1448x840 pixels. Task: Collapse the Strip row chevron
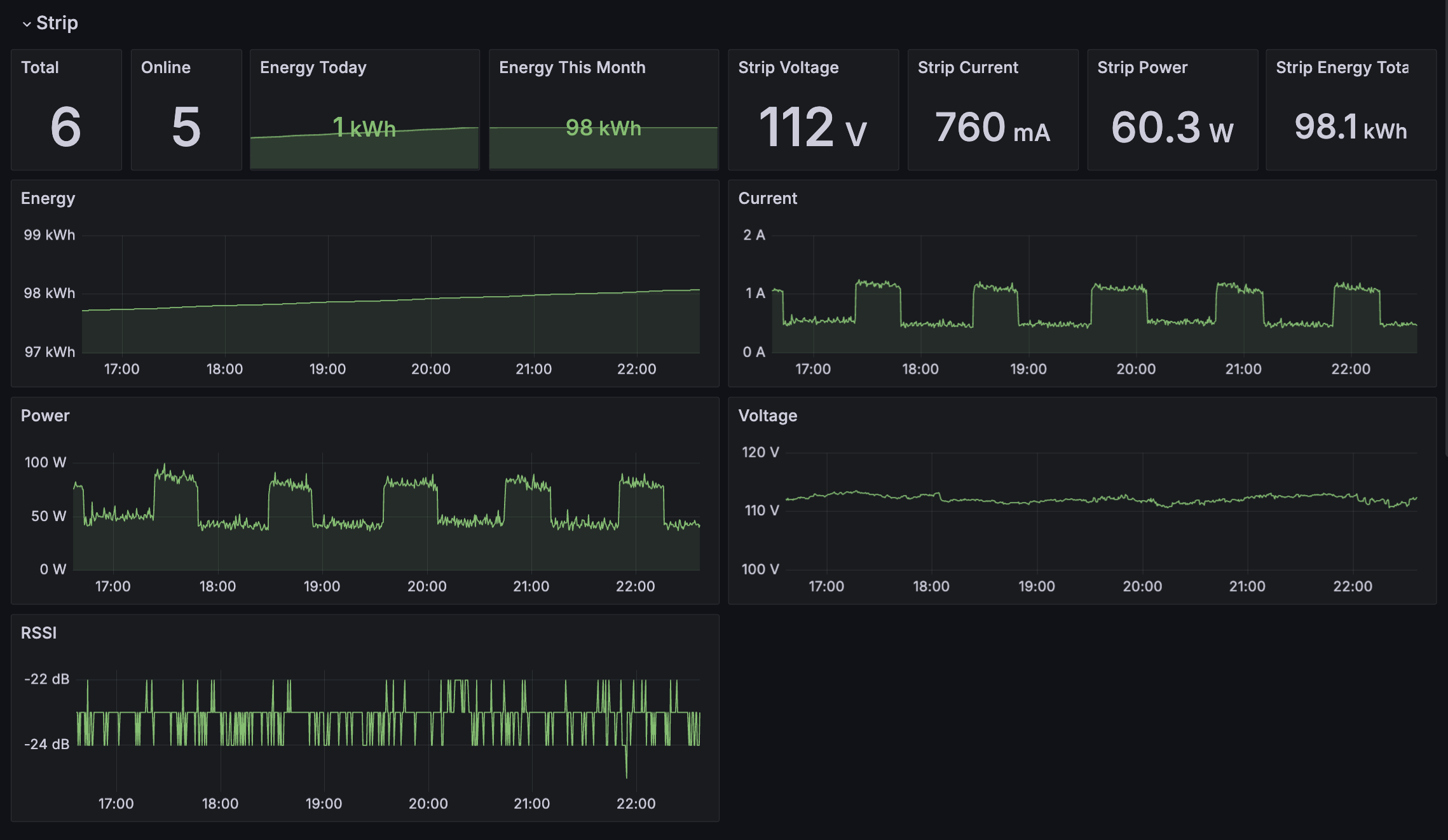point(27,24)
